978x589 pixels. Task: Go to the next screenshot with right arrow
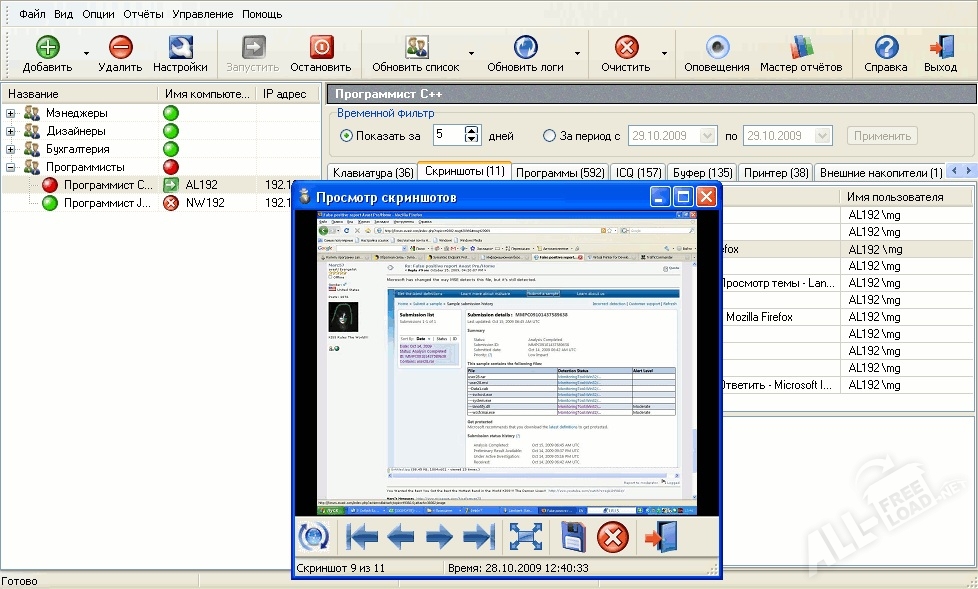coord(440,537)
